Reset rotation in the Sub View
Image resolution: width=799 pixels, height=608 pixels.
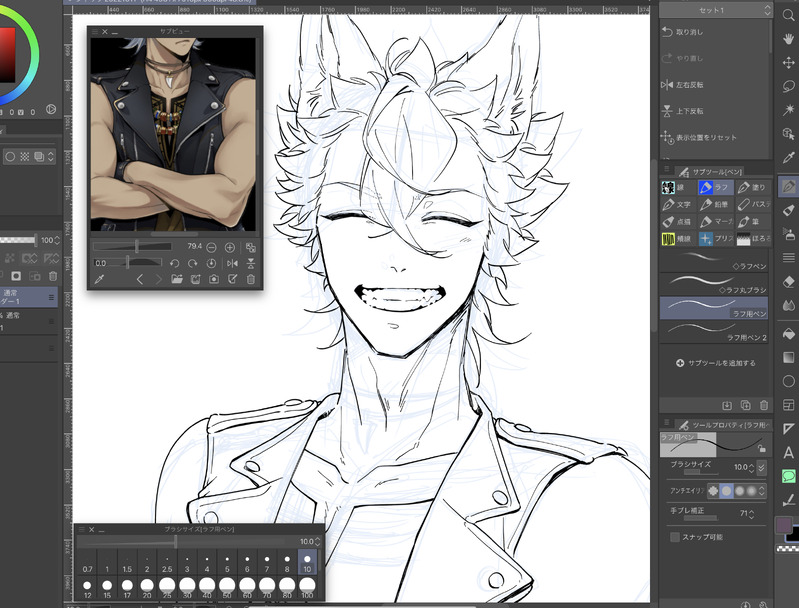point(211,263)
